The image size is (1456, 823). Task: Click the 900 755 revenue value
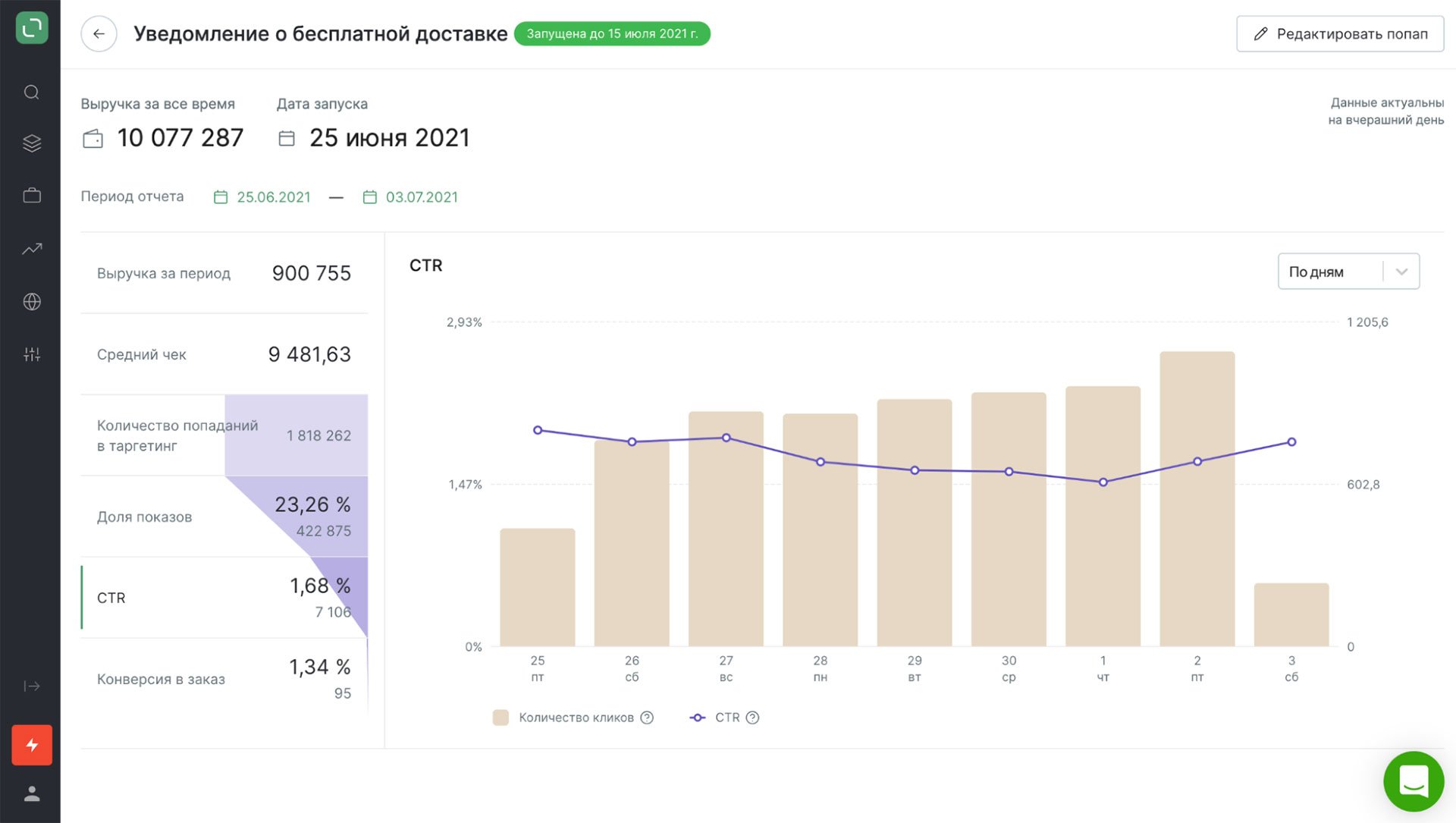click(312, 273)
